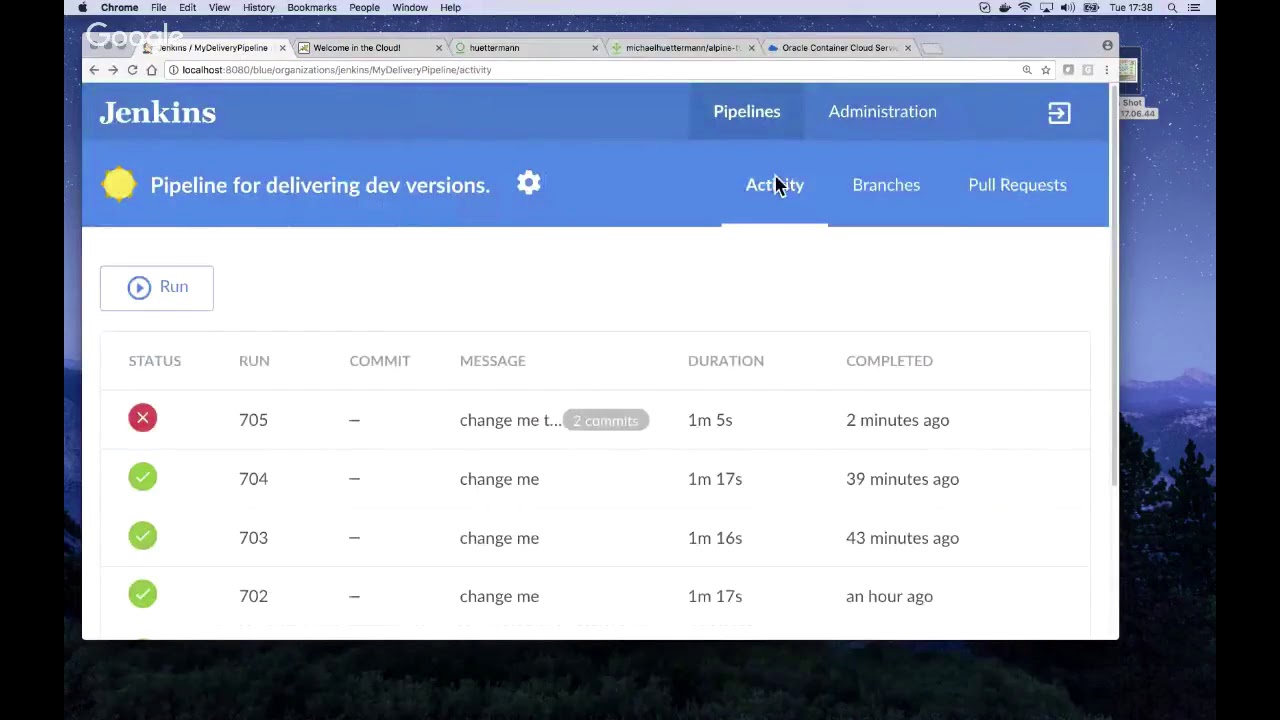Click the green success icon for run 702
1280x720 pixels.
(143, 594)
